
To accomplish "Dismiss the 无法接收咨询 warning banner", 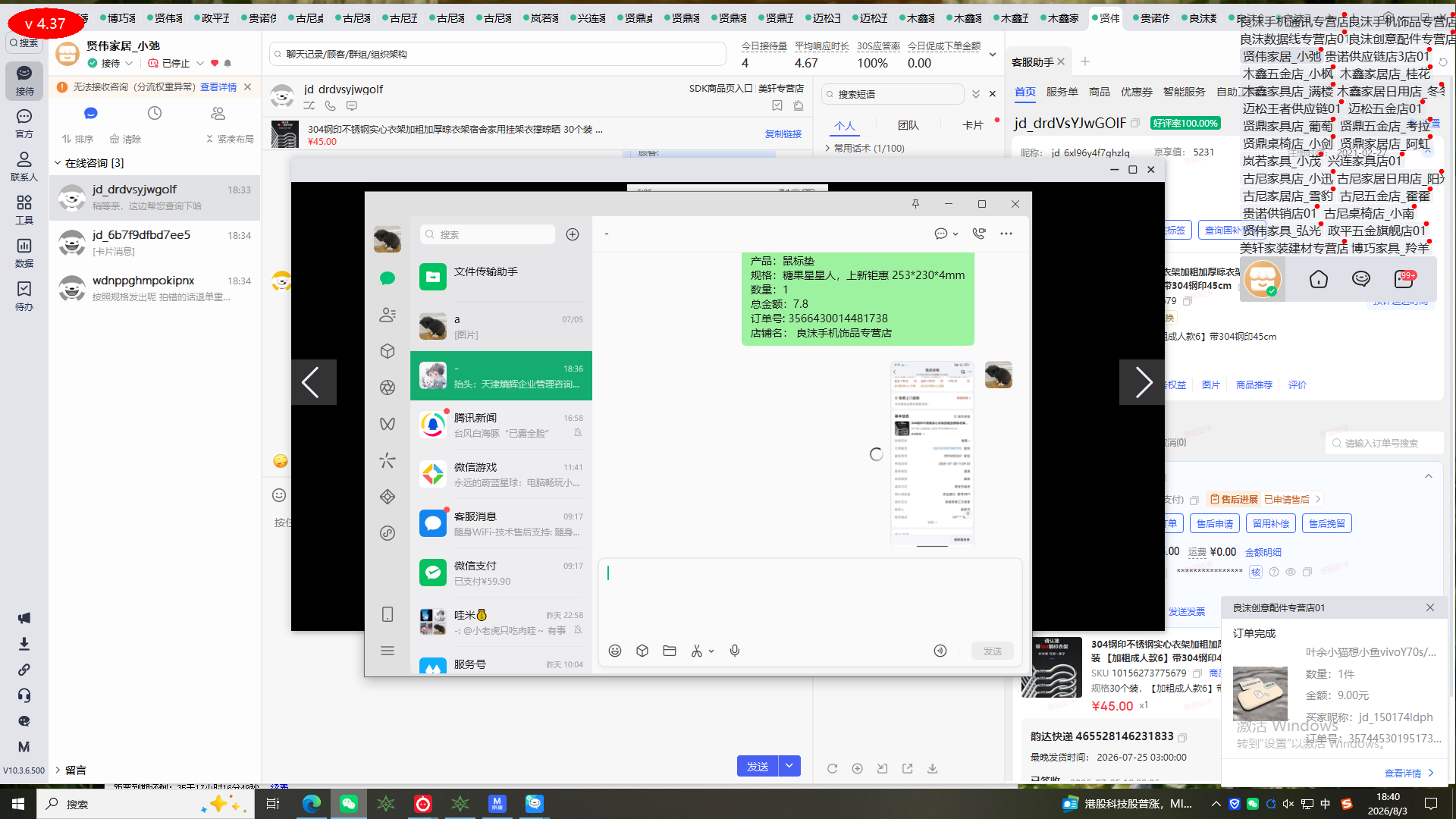I will tap(248, 87).
